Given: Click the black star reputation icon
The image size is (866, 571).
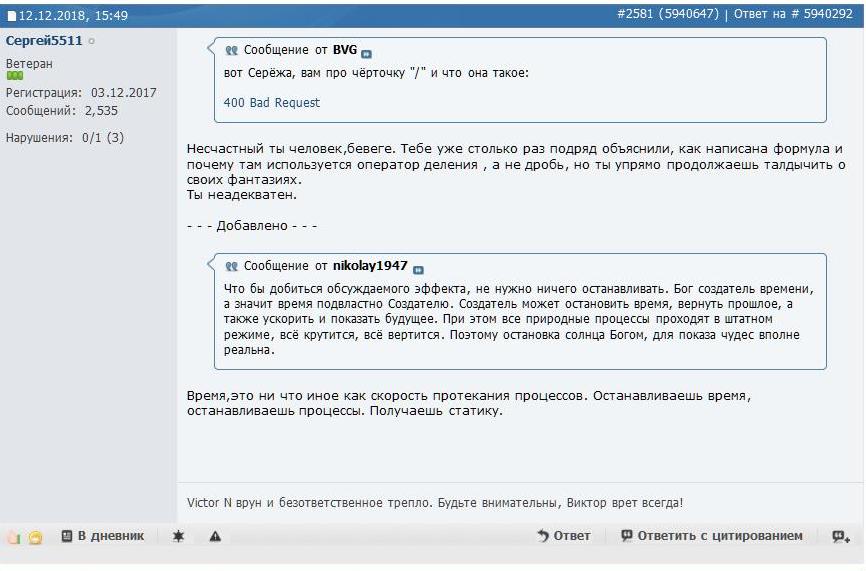Looking at the screenshot, I should (178, 537).
